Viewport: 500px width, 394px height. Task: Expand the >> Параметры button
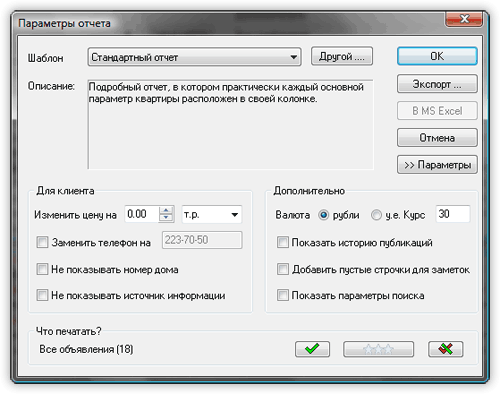click(437, 165)
